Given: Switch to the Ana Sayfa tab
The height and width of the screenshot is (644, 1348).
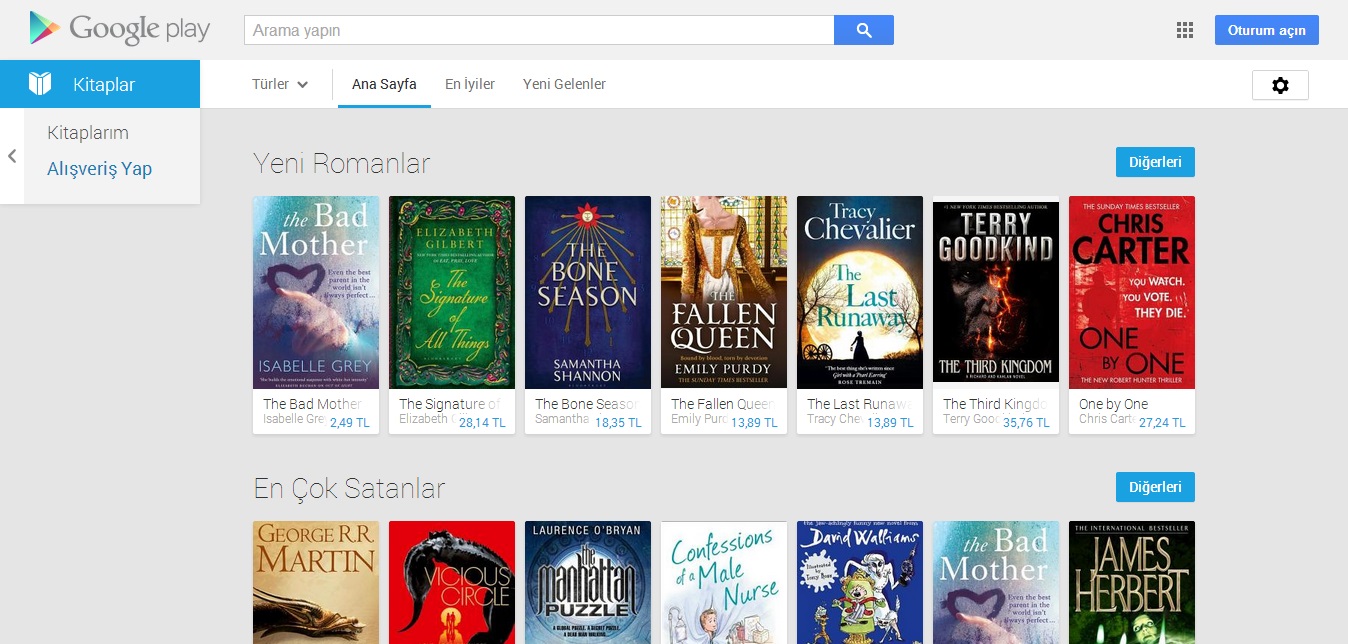Looking at the screenshot, I should click(384, 84).
